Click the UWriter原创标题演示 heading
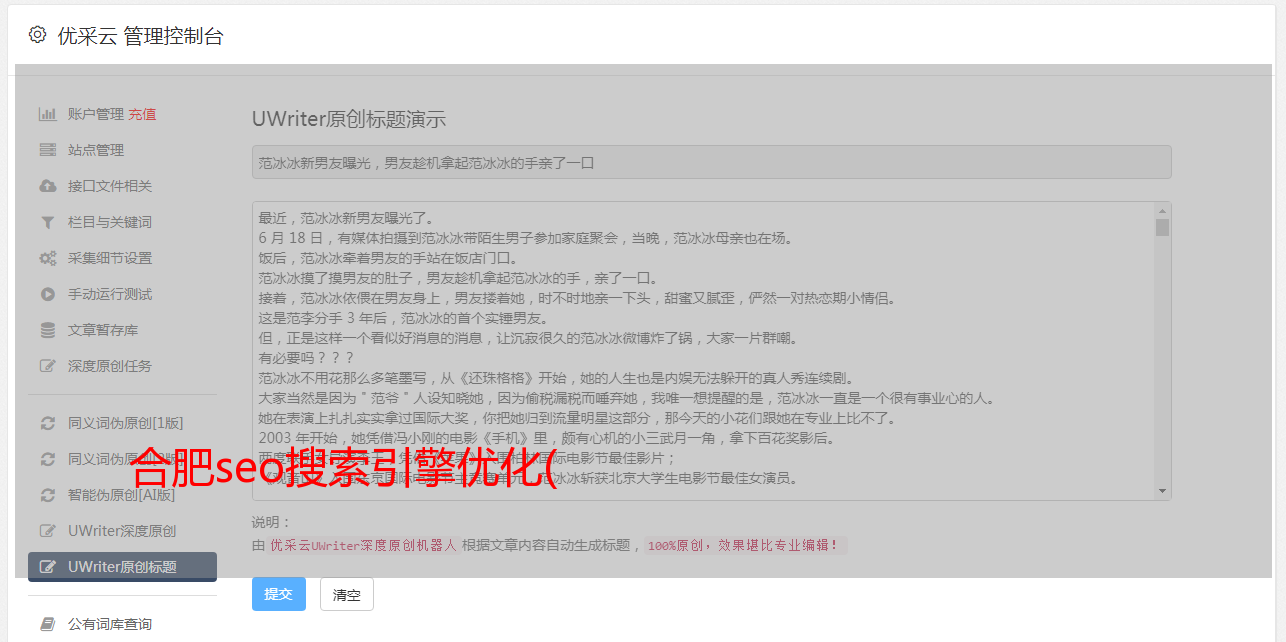 [x=349, y=119]
